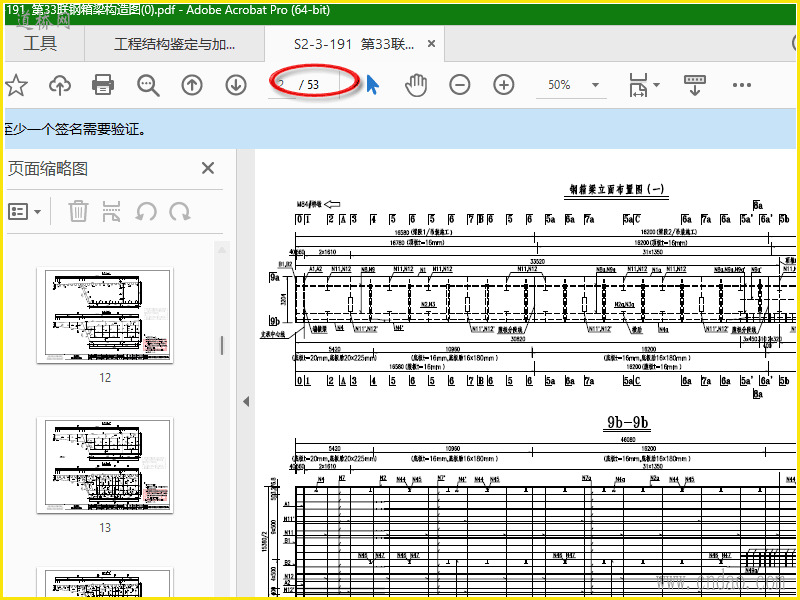Zoom out with the minus button
The image size is (800, 600).
(460, 85)
